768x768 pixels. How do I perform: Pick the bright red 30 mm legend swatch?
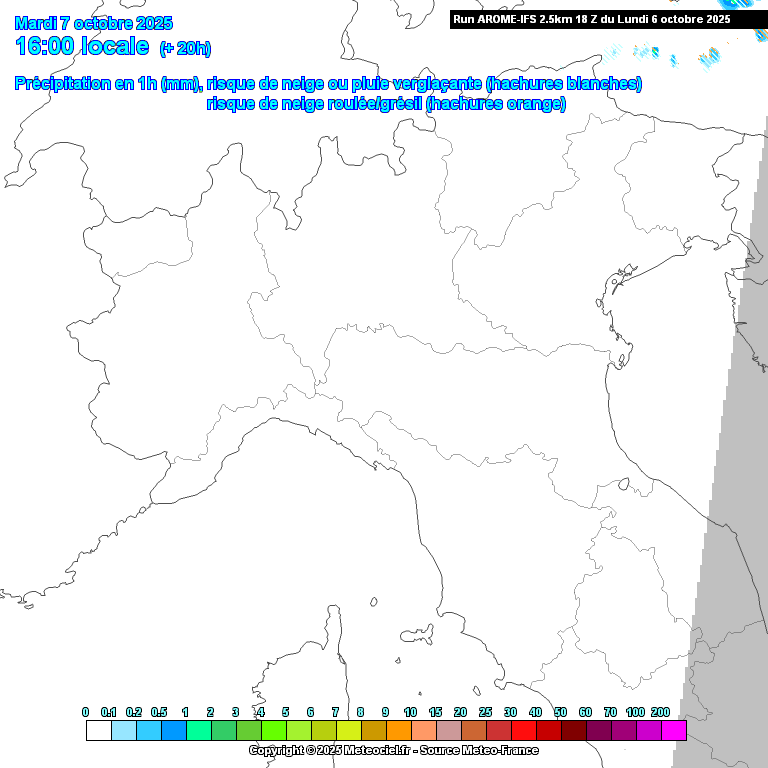[x=523, y=731]
